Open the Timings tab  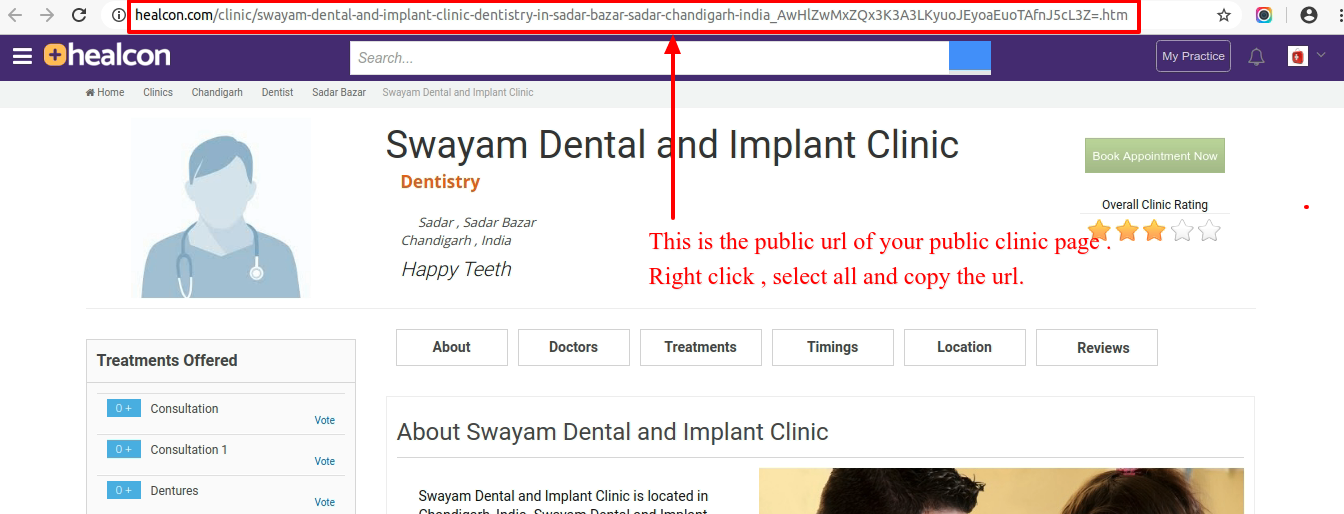(833, 347)
